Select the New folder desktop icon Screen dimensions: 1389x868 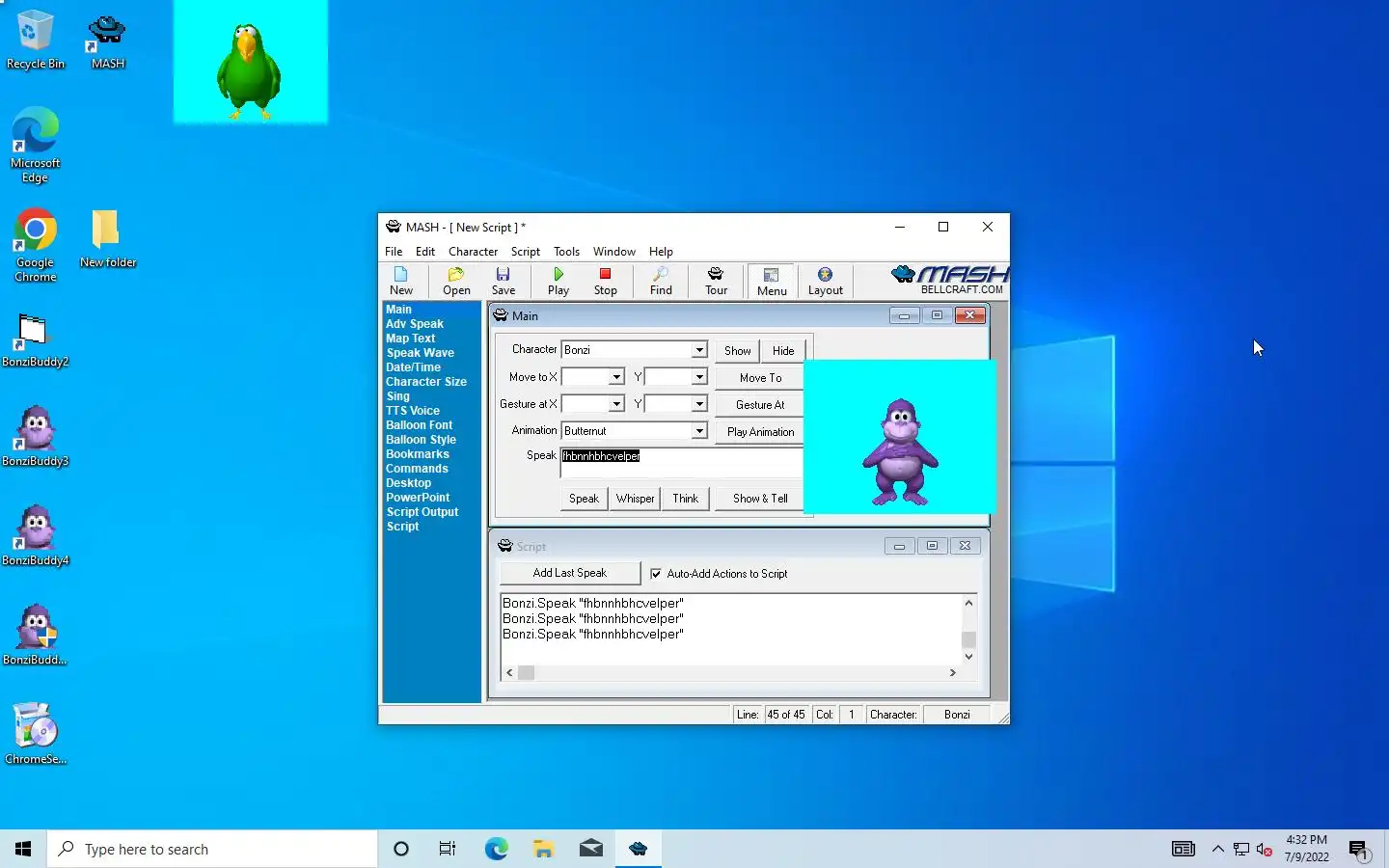(107, 239)
